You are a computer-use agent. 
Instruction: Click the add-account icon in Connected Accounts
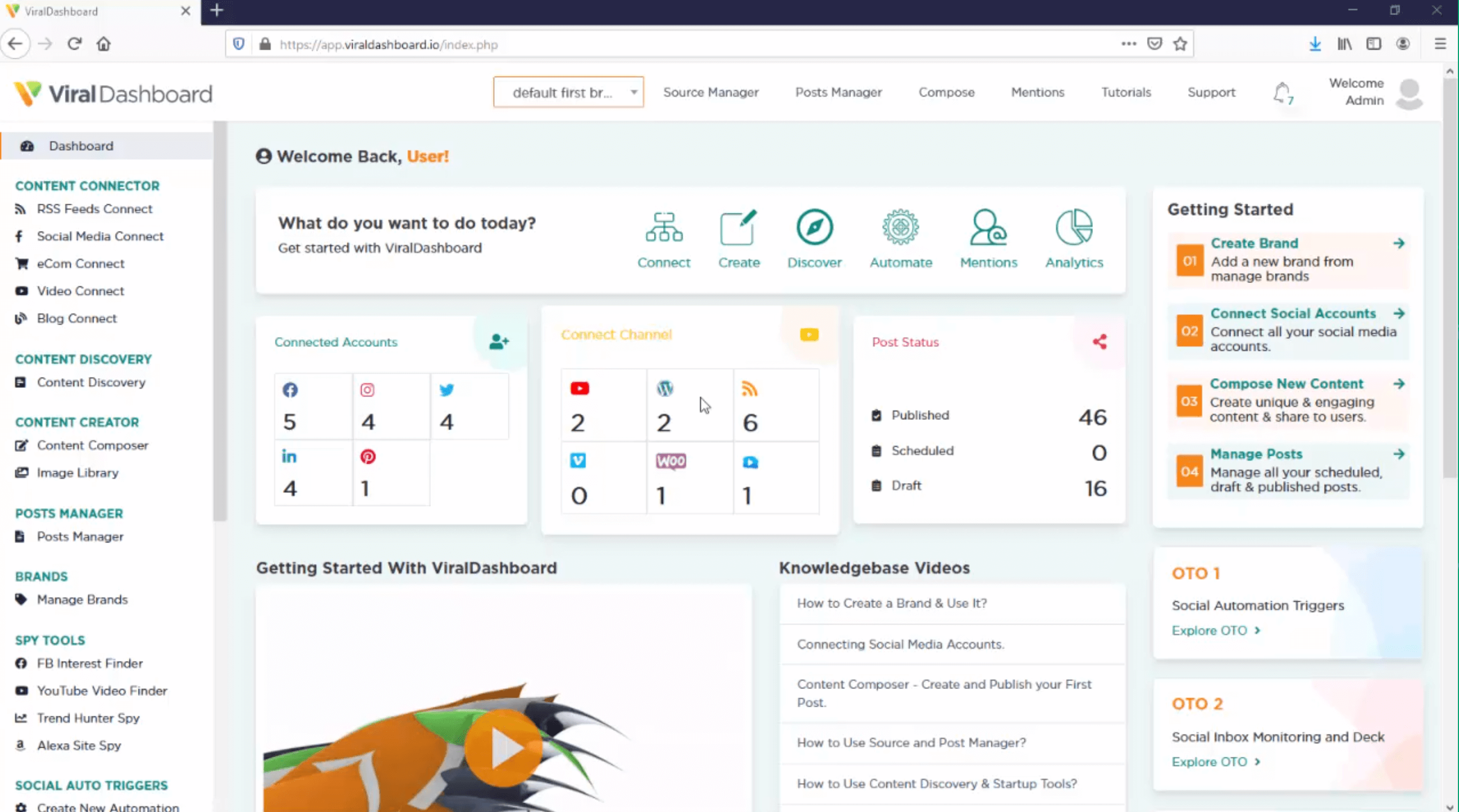tap(499, 341)
